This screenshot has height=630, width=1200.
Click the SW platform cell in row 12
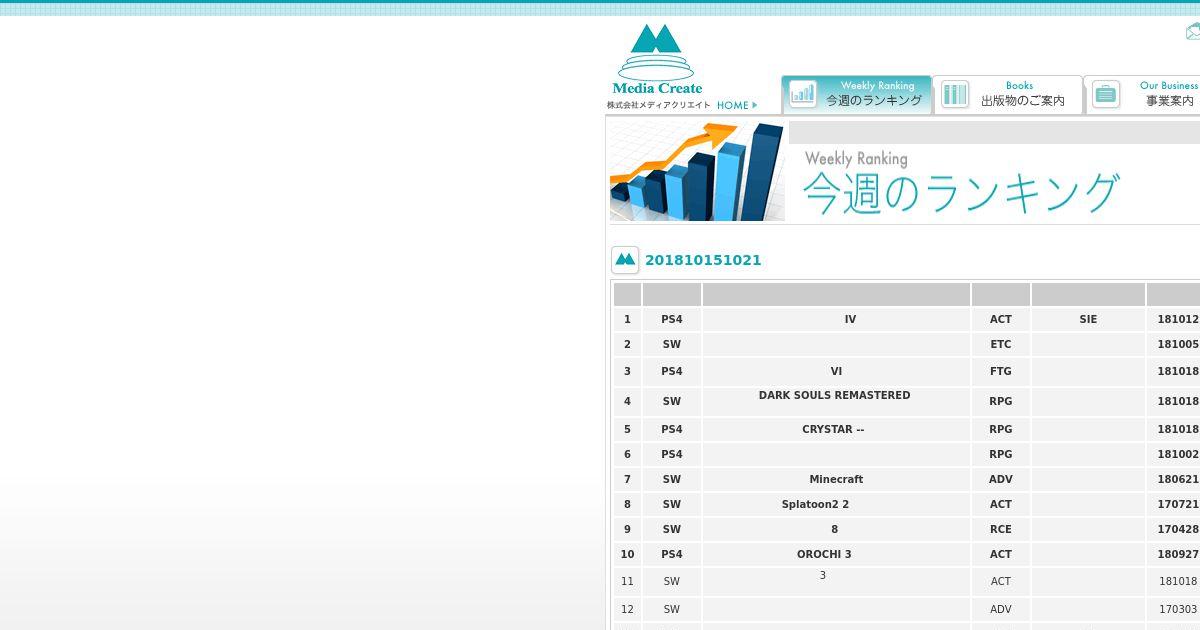point(671,609)
